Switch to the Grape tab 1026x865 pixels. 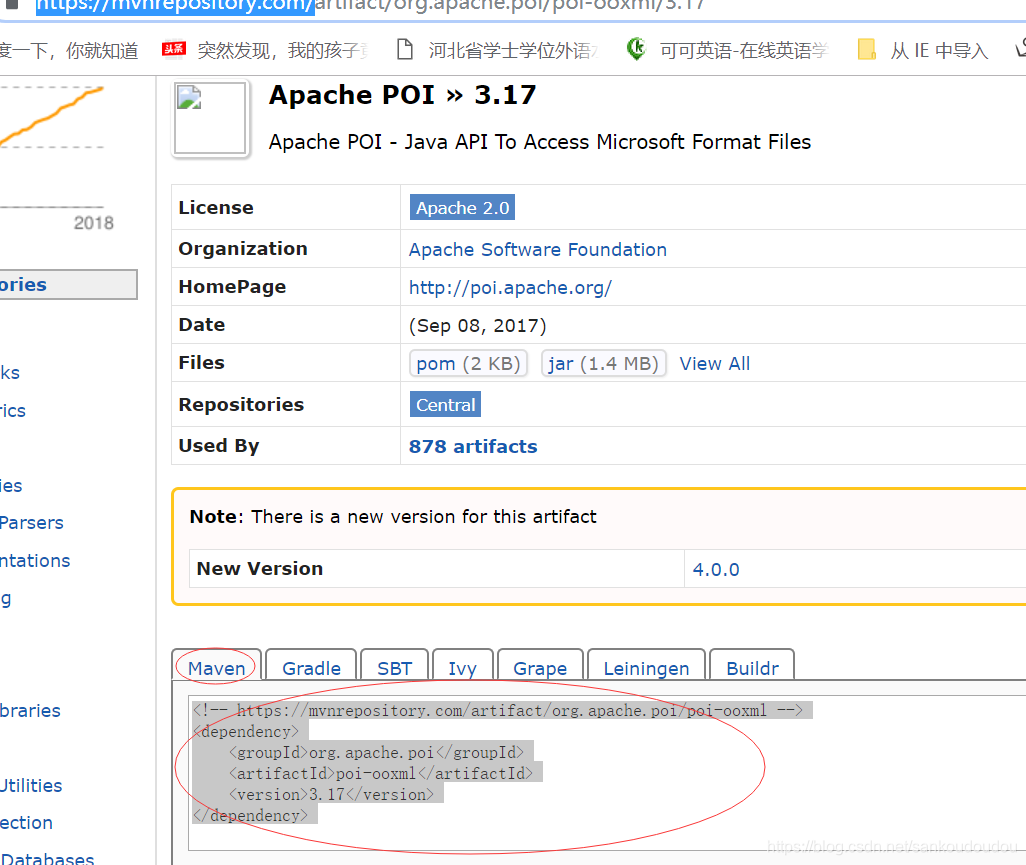click(540, 667)
